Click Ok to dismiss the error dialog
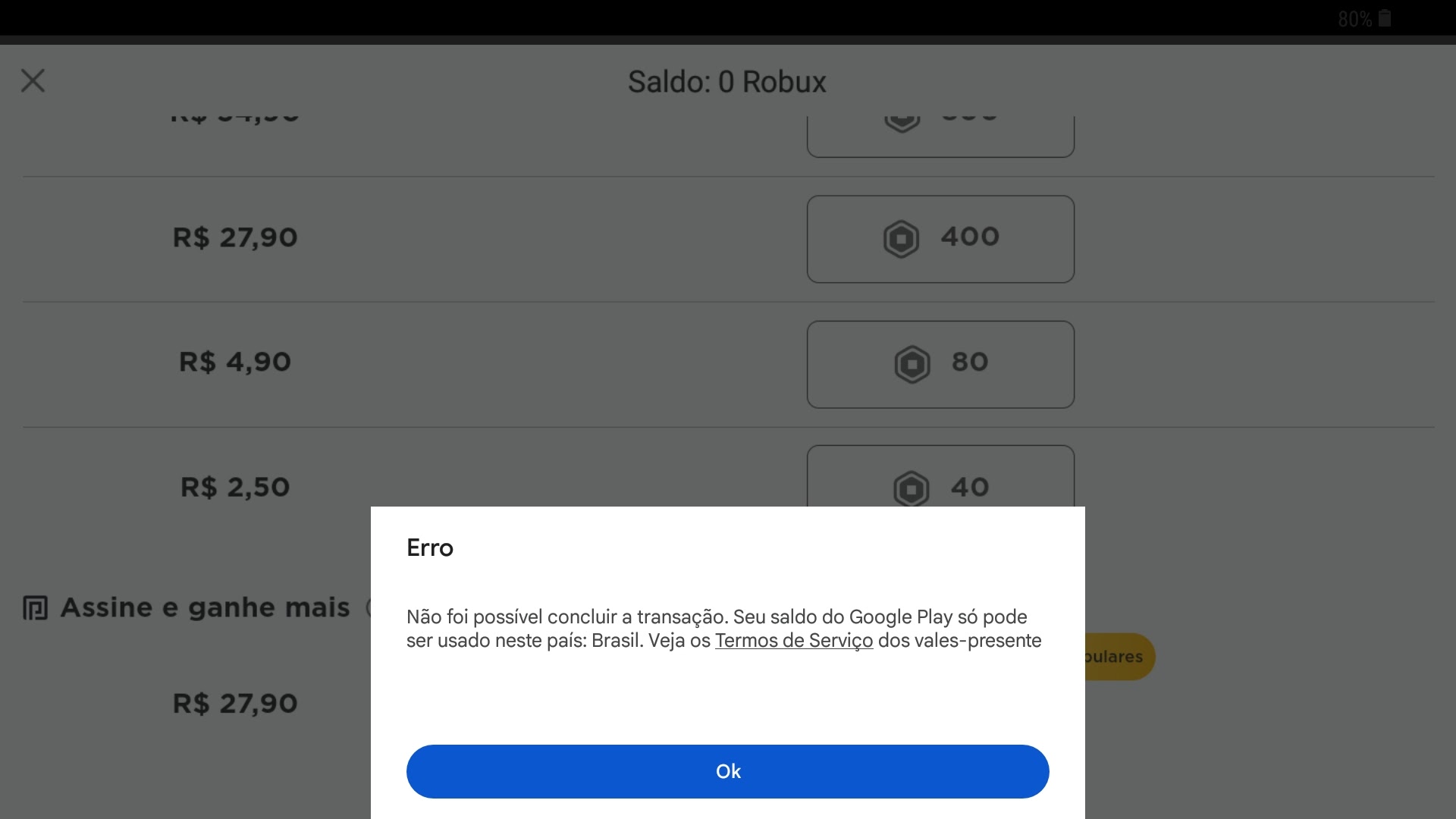 (x=727, y=771)
